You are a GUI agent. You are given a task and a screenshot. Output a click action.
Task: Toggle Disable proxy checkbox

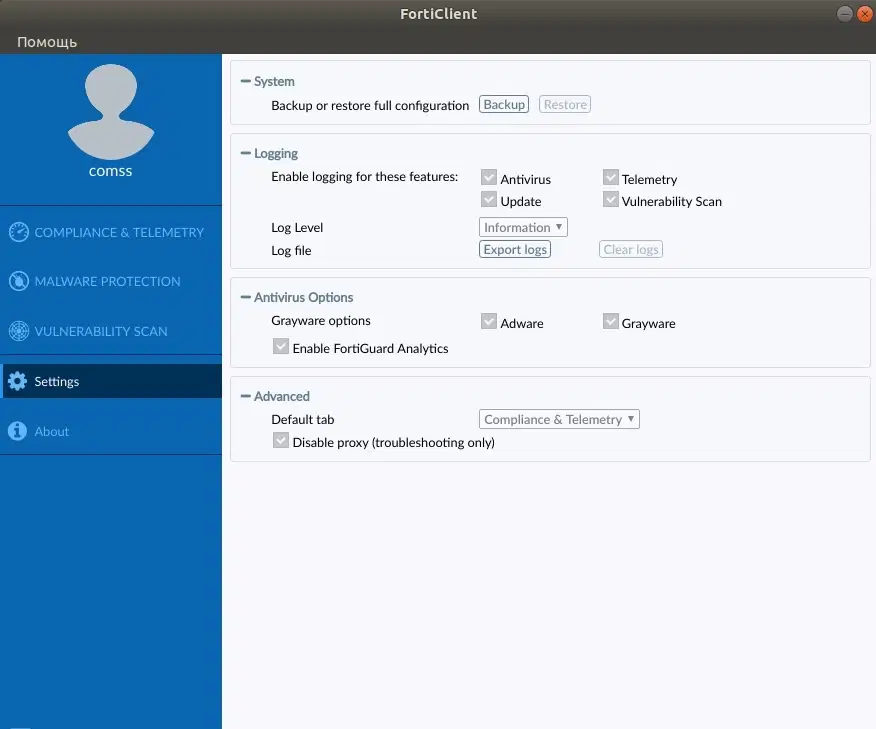tap(281, 440)
